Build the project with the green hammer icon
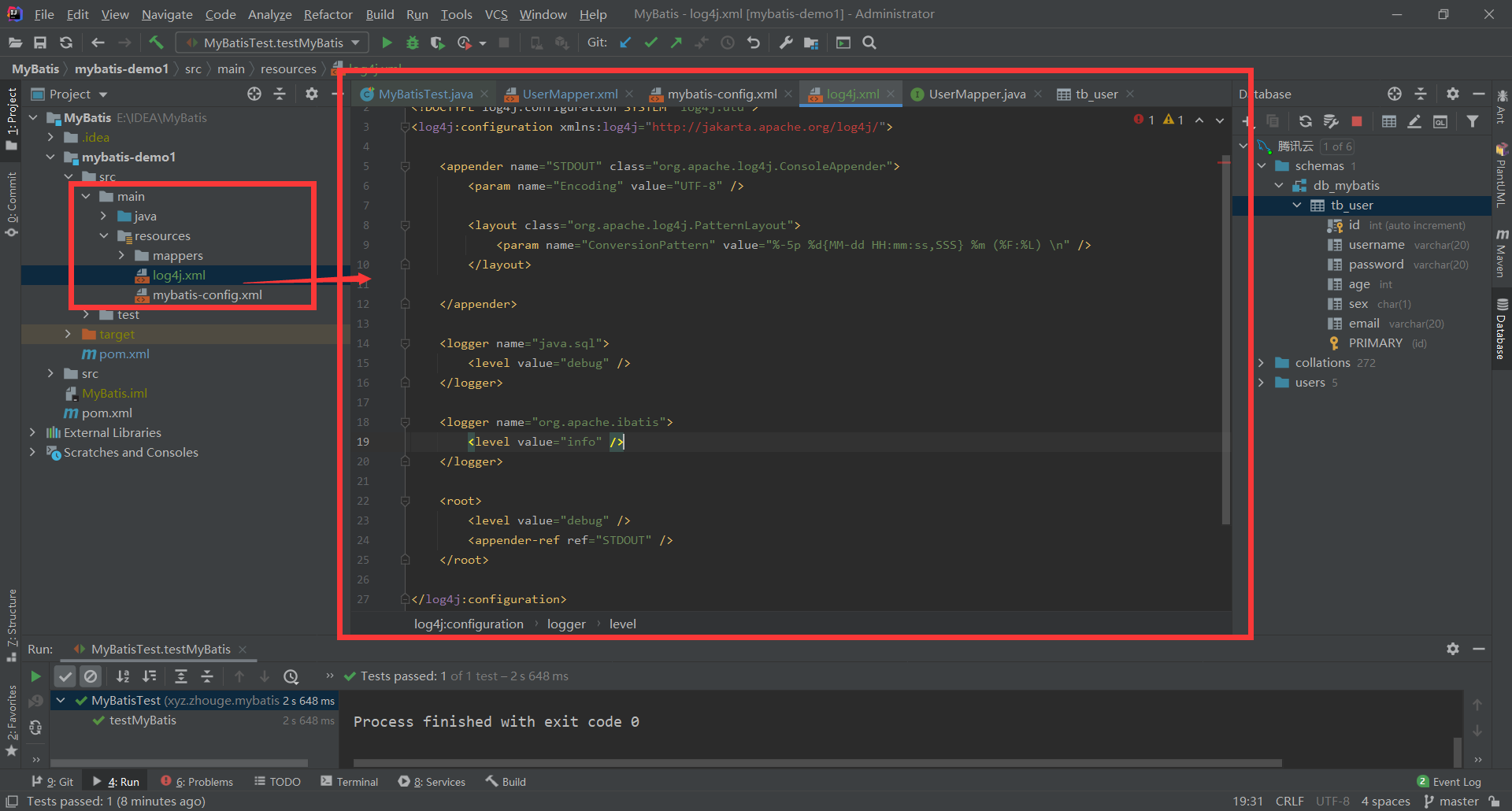Screen dimensions: 1512x811 click(x=156, y=43)
